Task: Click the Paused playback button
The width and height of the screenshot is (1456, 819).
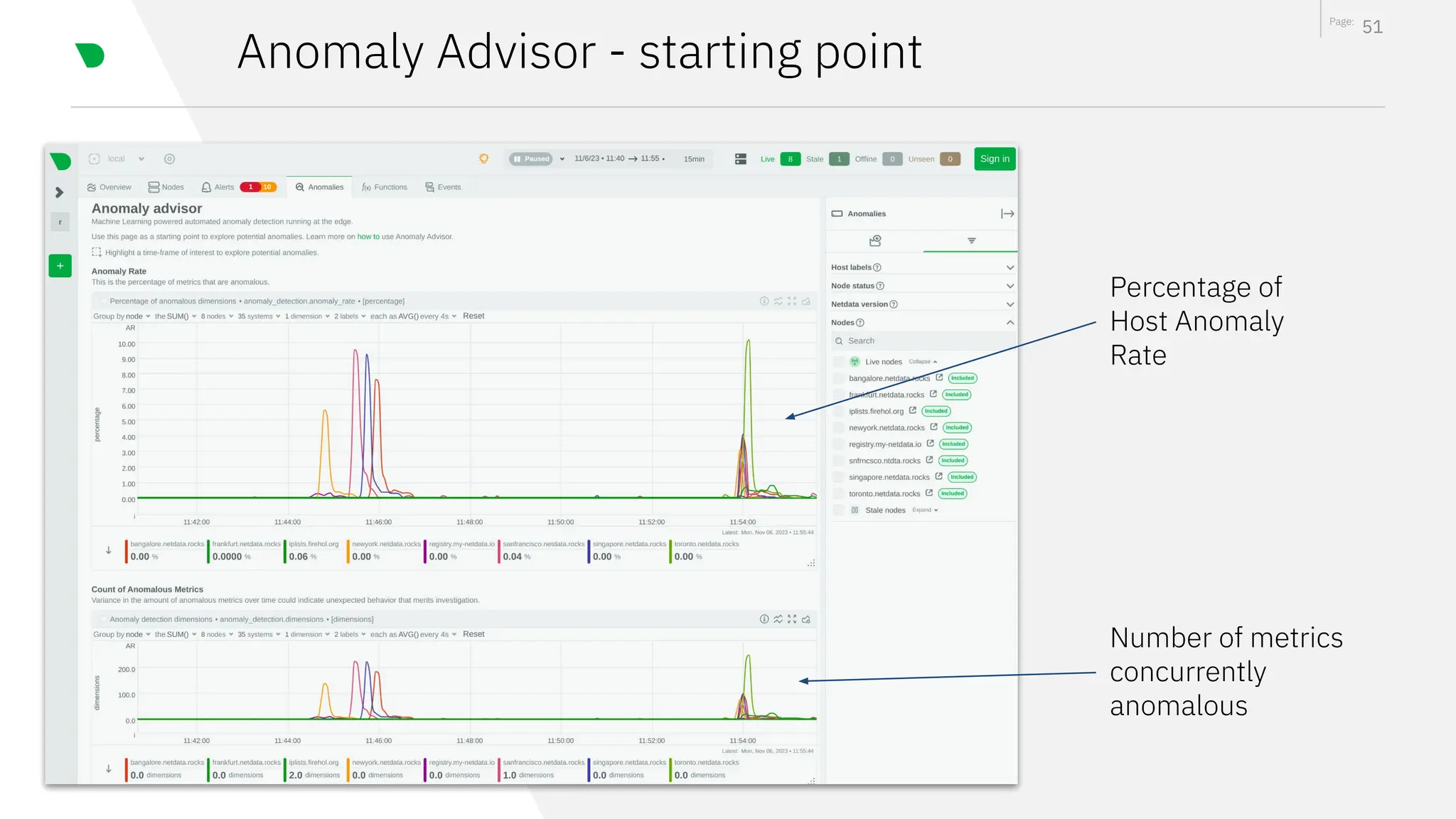Action: [531, 159]
